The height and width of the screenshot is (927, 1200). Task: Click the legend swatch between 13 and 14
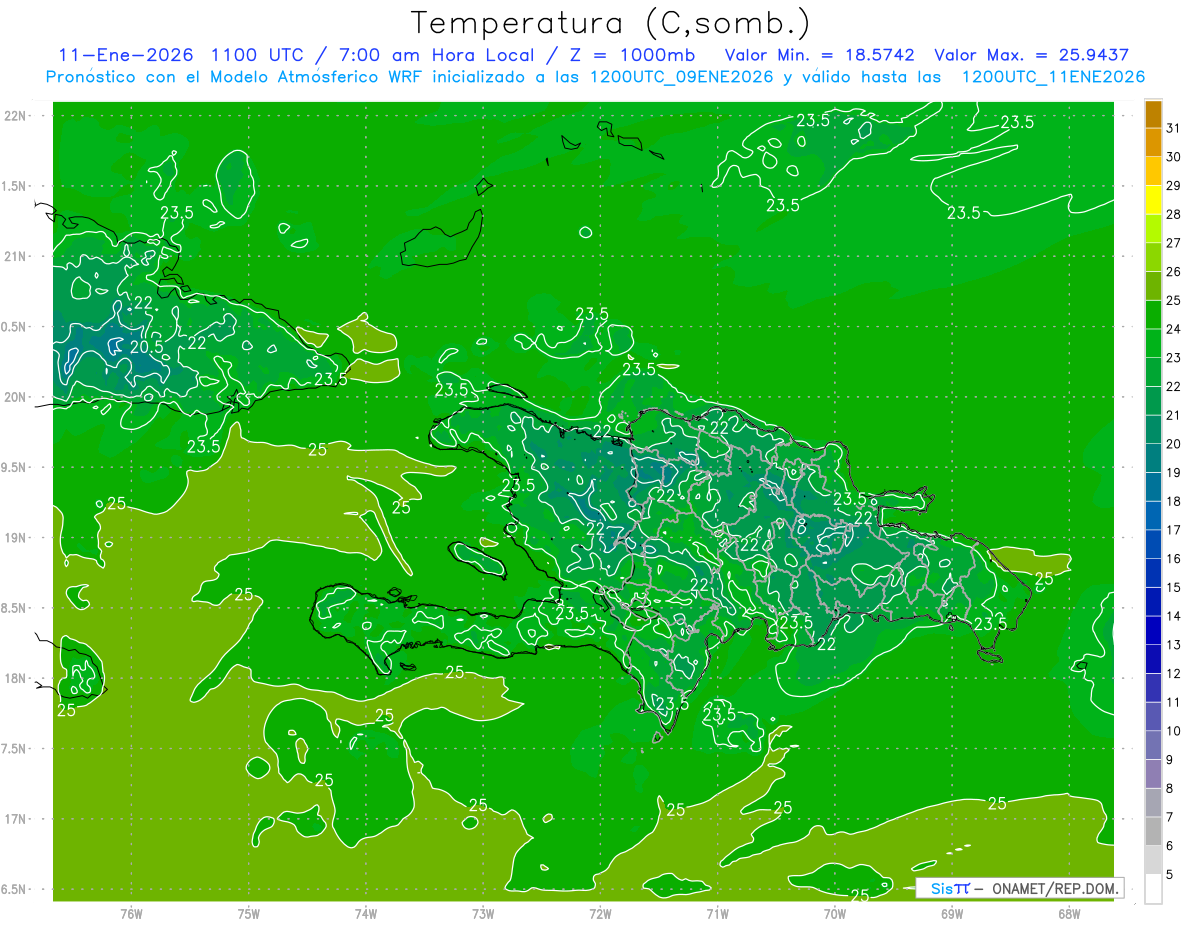click(1153, 630)
